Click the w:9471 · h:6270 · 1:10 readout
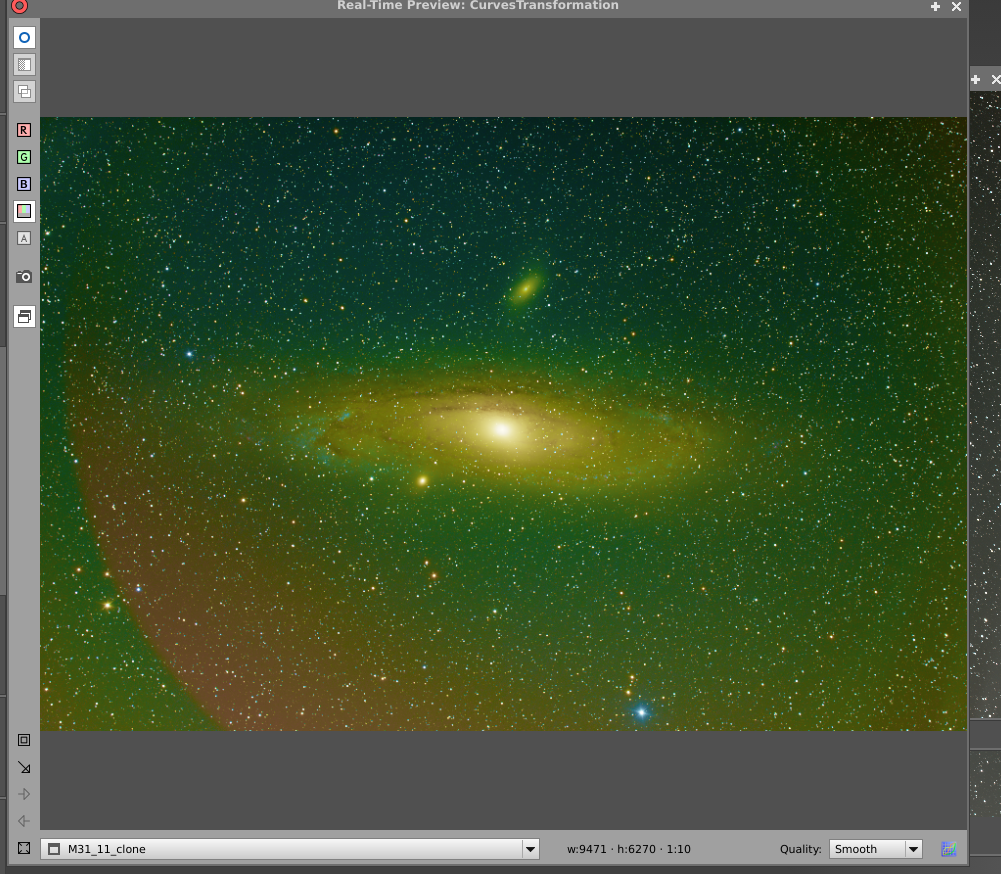The height and width of the screenshot is (874, 1001). [629, 849]
